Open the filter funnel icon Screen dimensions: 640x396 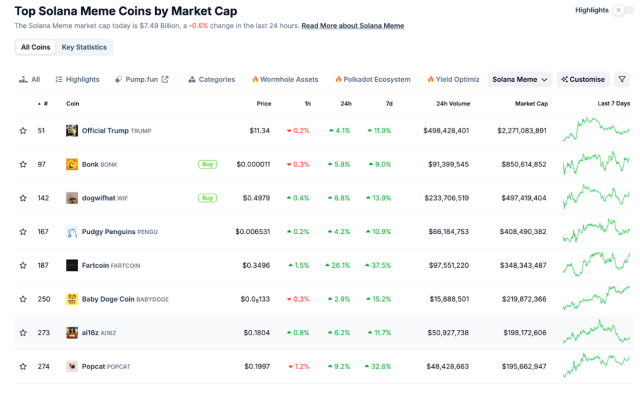click(622, 79)
